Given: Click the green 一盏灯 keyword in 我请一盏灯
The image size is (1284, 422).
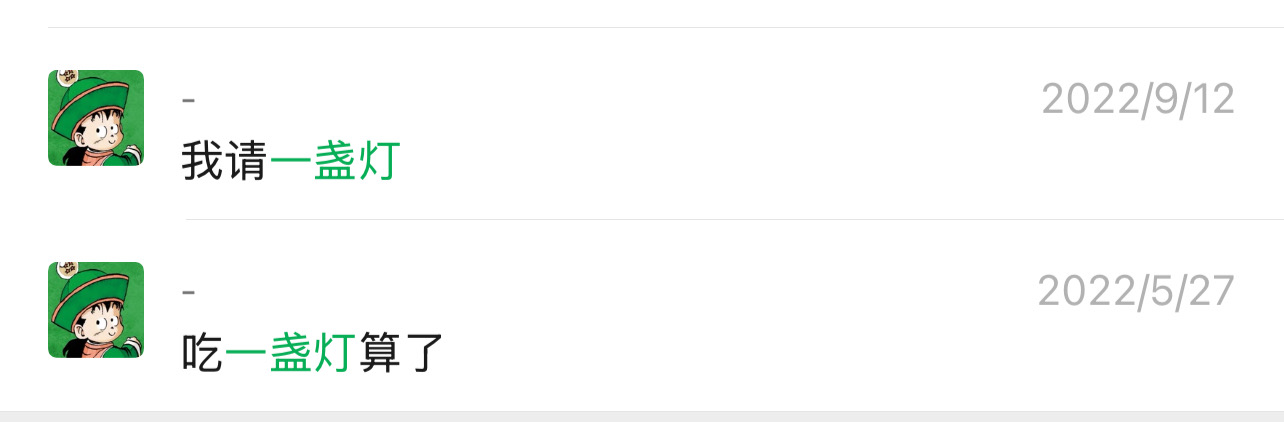Looking at the screenshot, I should (x=334, y=162).
